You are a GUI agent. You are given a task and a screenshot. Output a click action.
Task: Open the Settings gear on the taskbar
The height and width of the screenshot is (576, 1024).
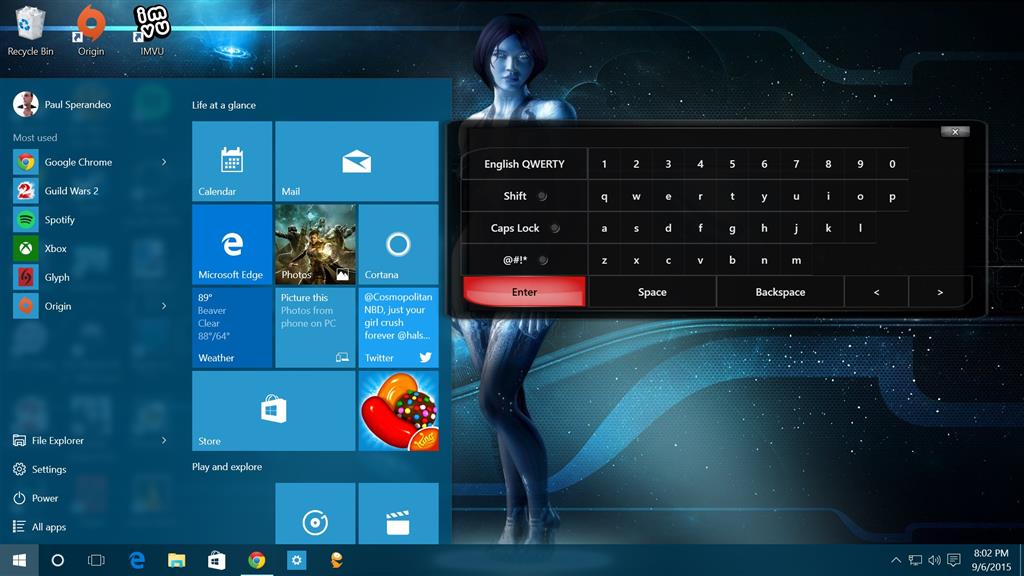click(x=296, y=560)
